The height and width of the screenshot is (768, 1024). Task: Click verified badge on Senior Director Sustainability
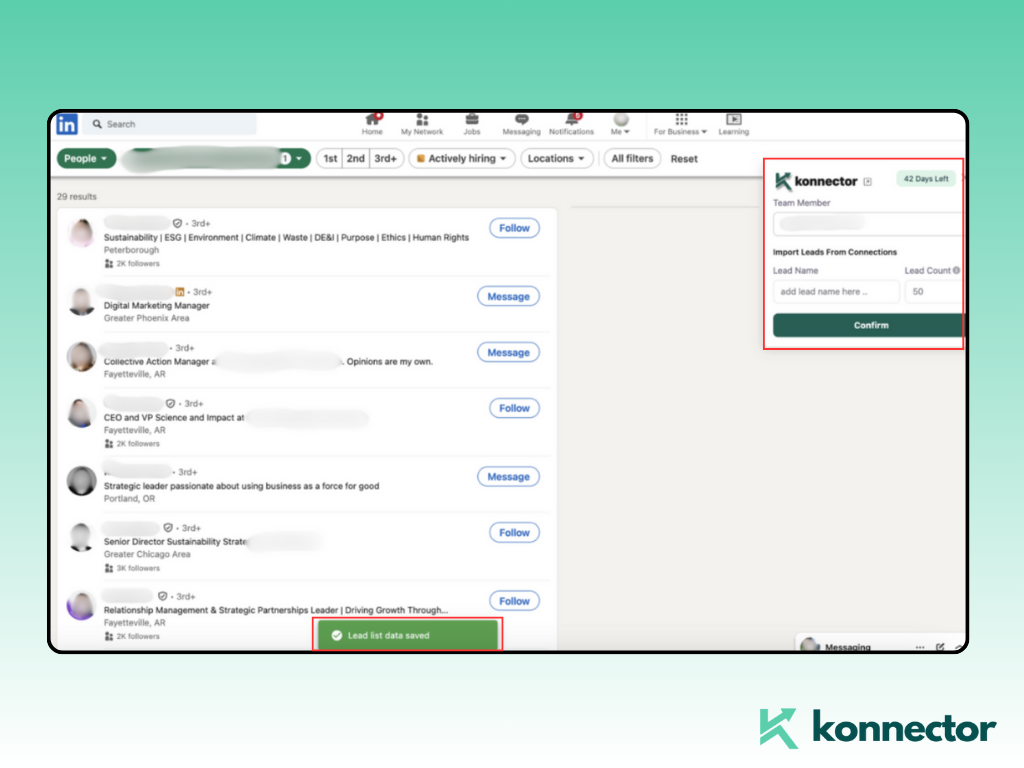tap(168, 528)
